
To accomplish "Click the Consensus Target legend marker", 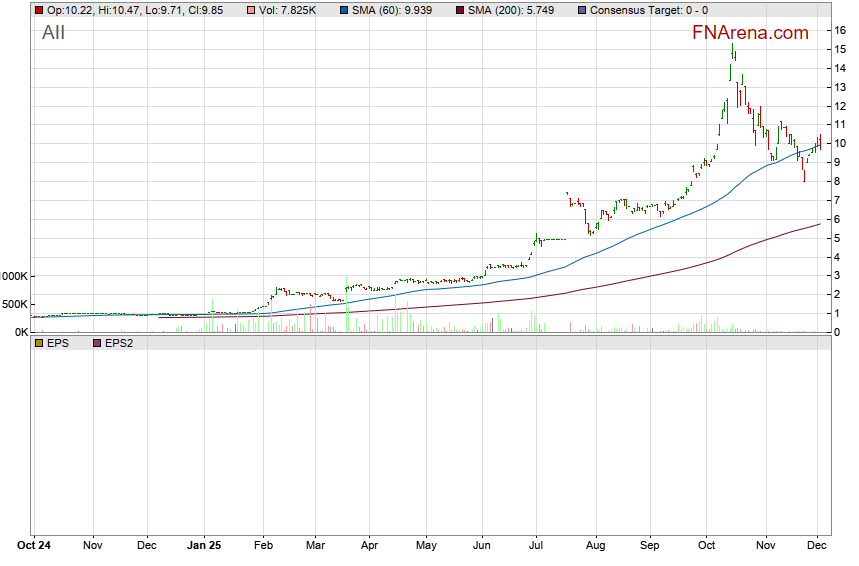I will pos(583,10).
